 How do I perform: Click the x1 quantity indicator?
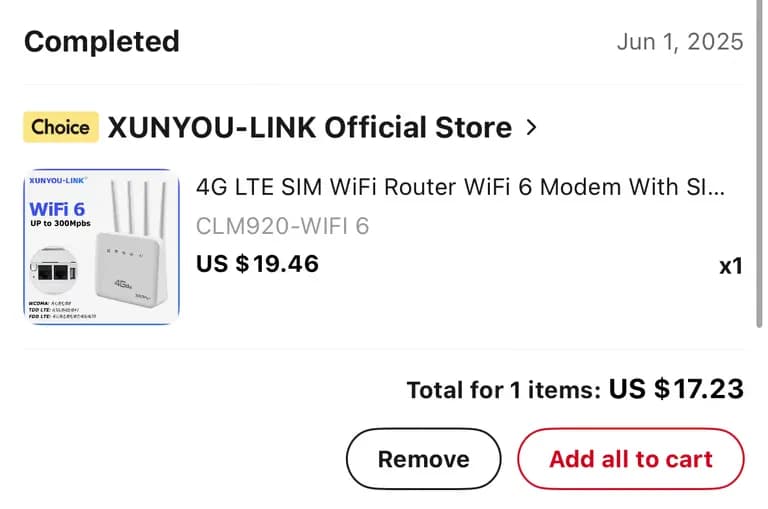pyautogui.click(x=731, y=266)
